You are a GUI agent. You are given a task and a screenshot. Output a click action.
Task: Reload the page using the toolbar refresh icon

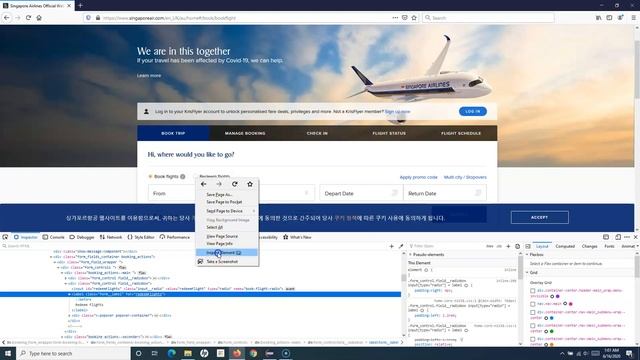pos(28,18)
